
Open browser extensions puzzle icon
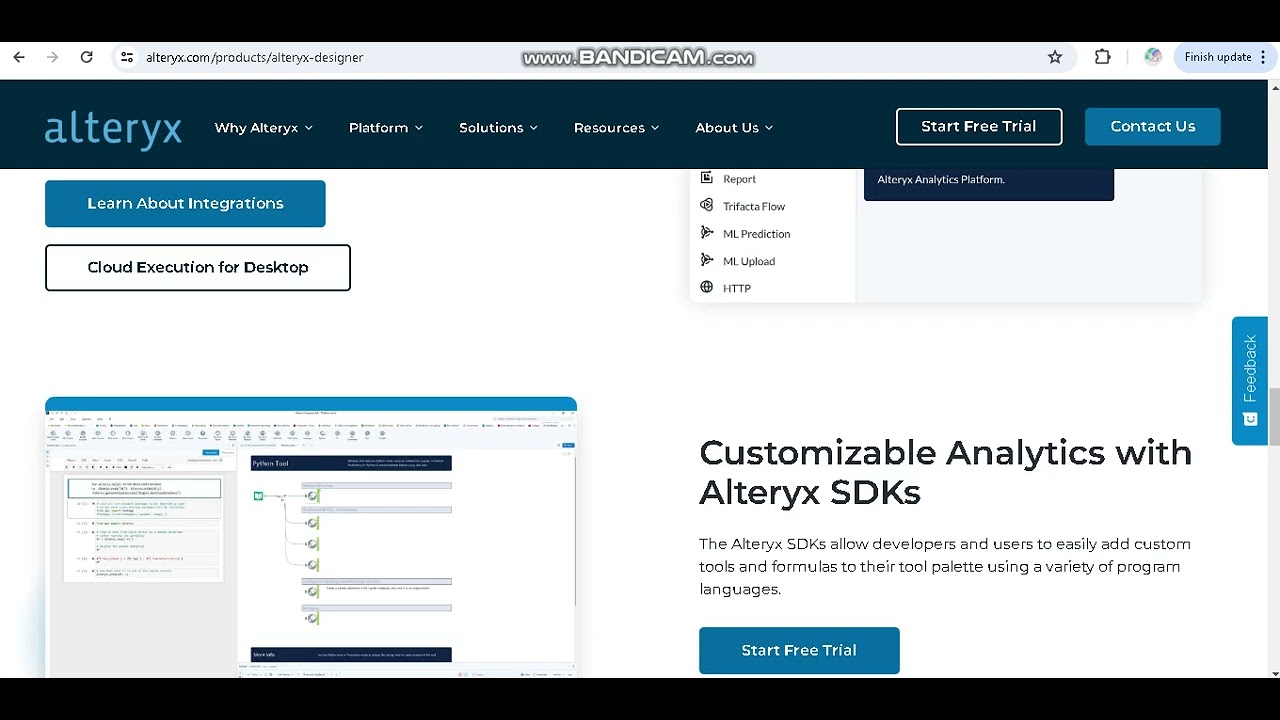pos(1103,57)
